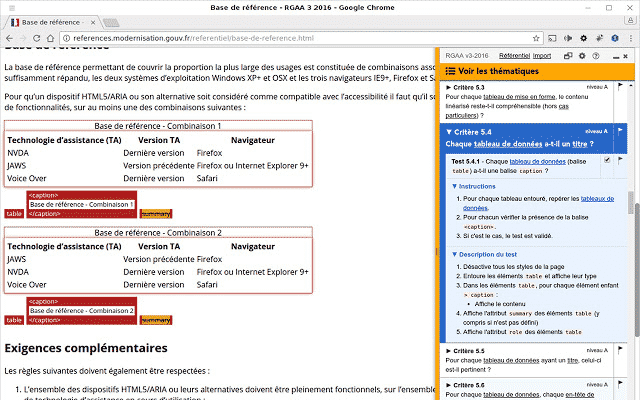Click the magic wand extension icon
This screenshot has width=640, height=400.
click(599, 38)
